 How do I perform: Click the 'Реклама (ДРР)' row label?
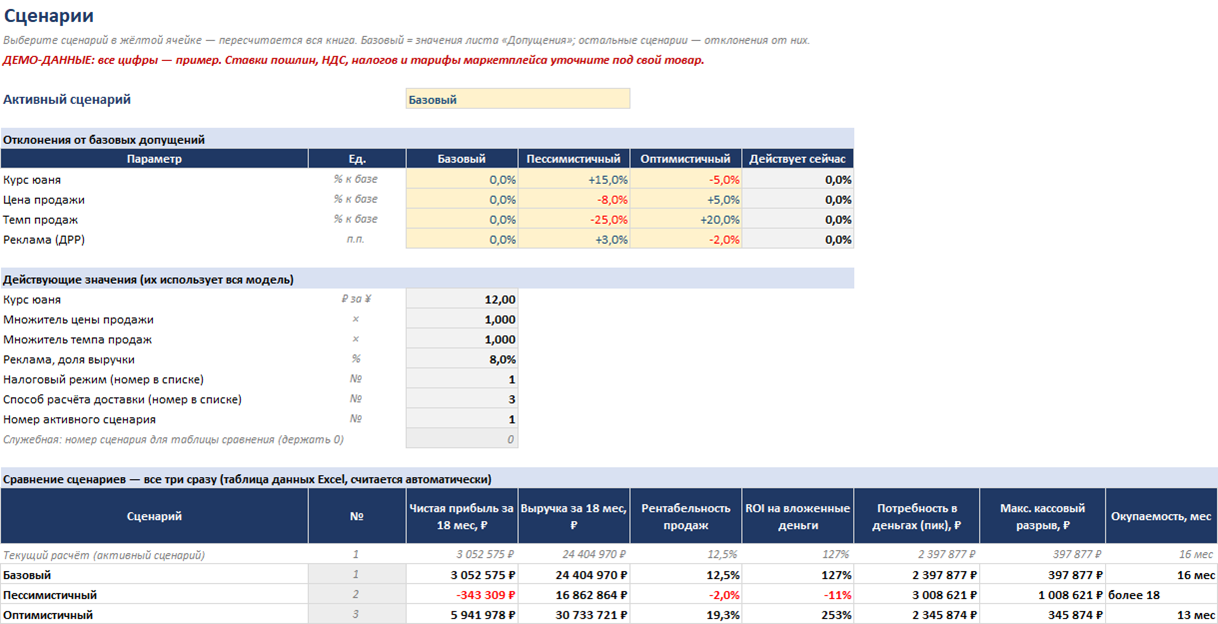pos(46,240)
